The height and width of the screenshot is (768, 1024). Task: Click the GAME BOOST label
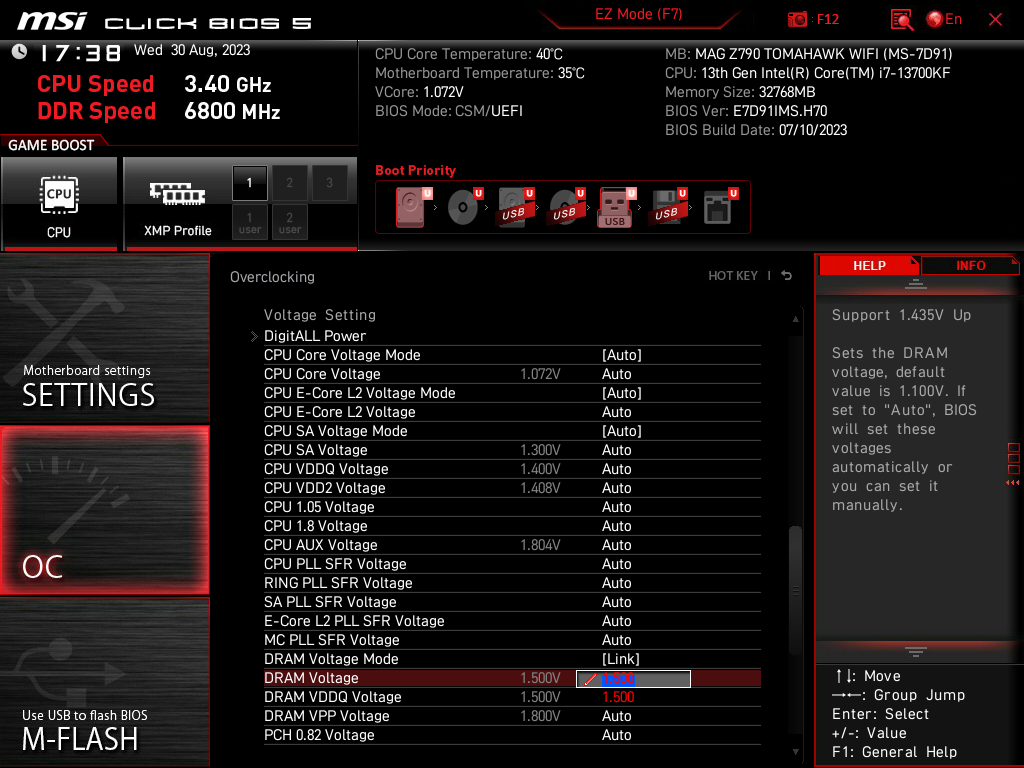coord(51,145)
